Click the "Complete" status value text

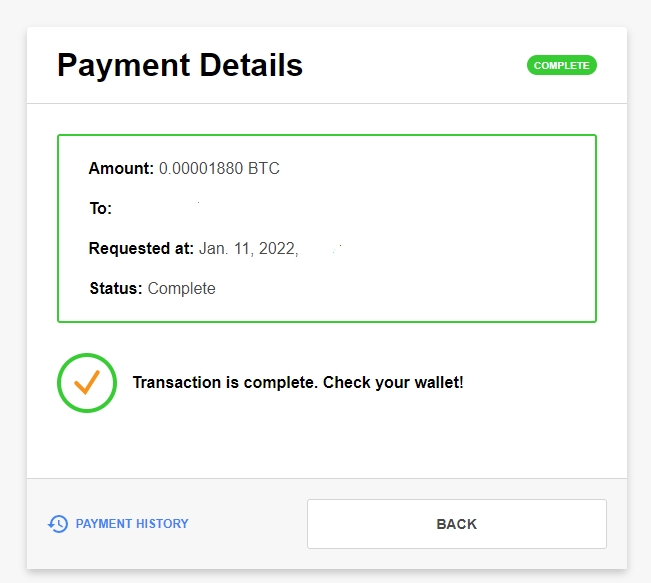[x=181, y=289]
